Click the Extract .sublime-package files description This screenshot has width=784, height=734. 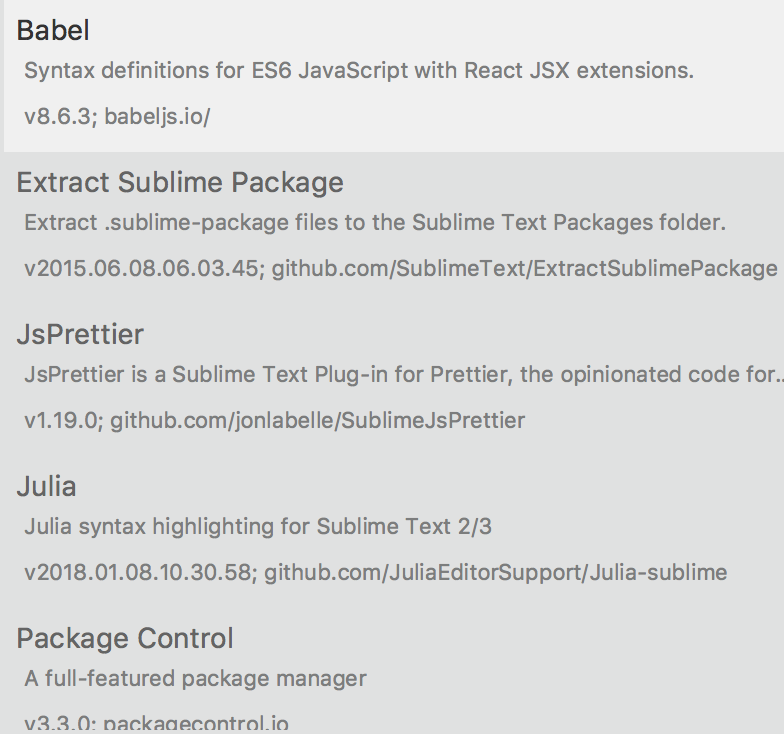(x=374, y=222)
